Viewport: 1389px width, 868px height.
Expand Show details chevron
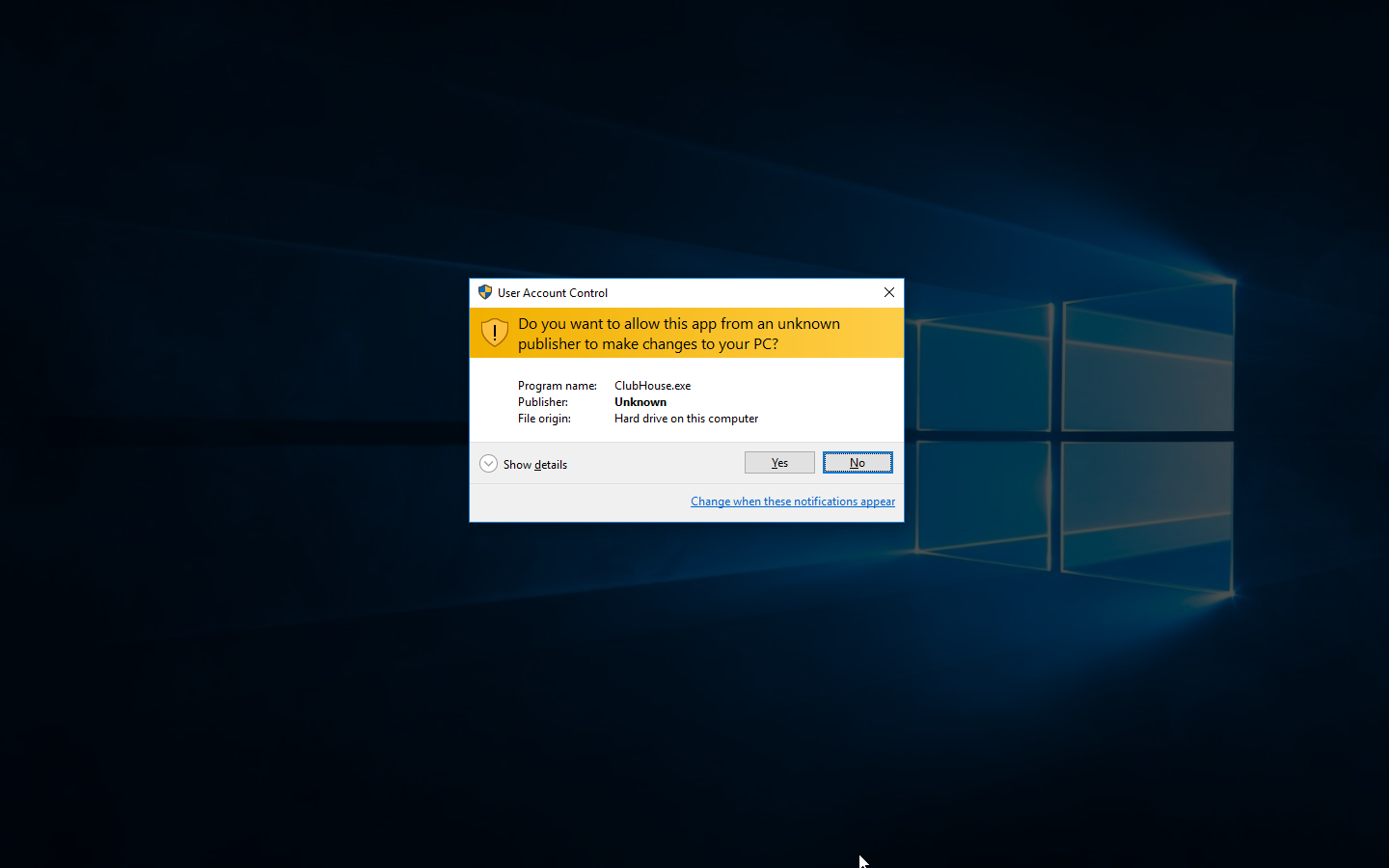(x=489, y=464)
